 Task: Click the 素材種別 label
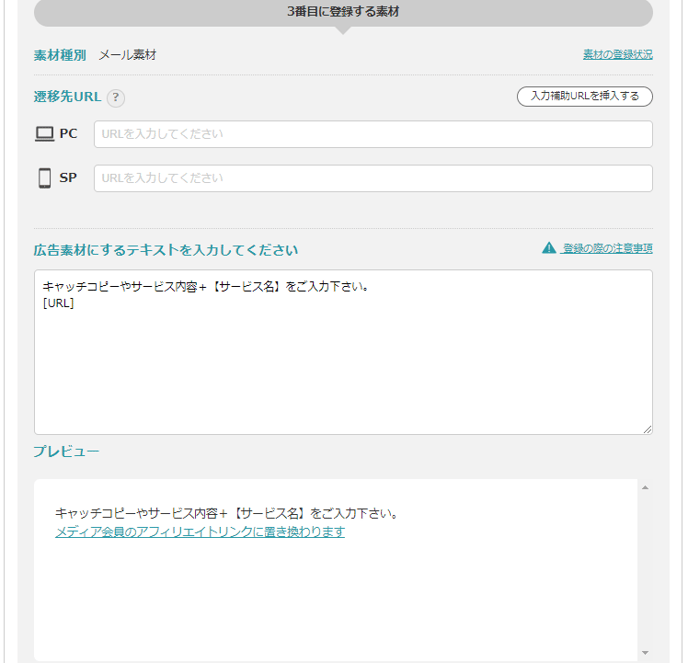(x=60, y=55)
